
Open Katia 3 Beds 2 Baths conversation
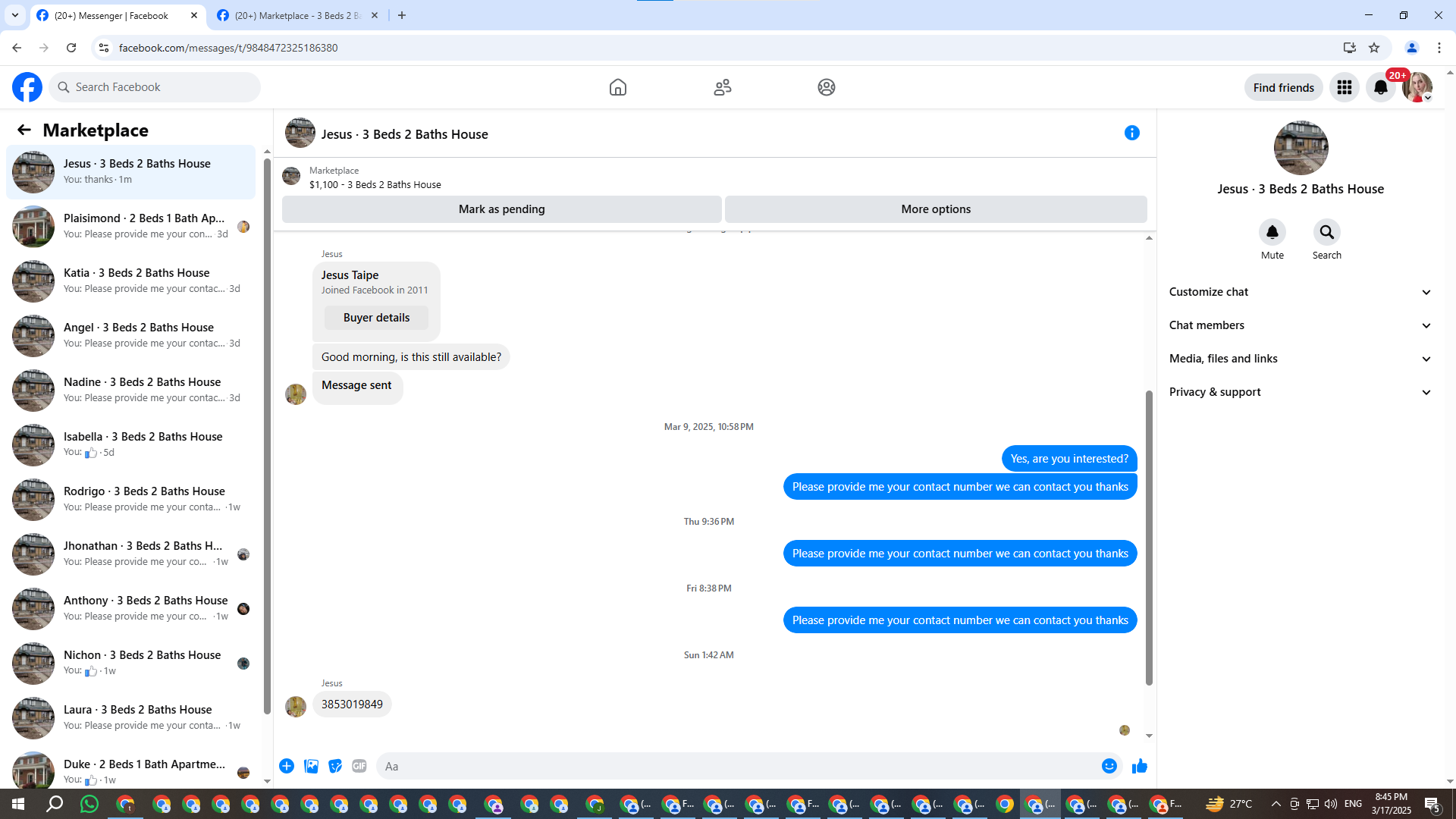pos(131,281)
